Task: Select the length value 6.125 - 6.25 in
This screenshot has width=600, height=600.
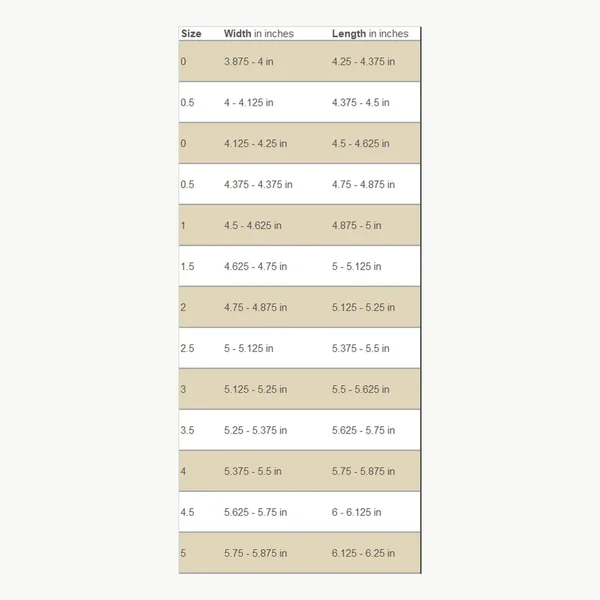Action: tap(363, 553)
